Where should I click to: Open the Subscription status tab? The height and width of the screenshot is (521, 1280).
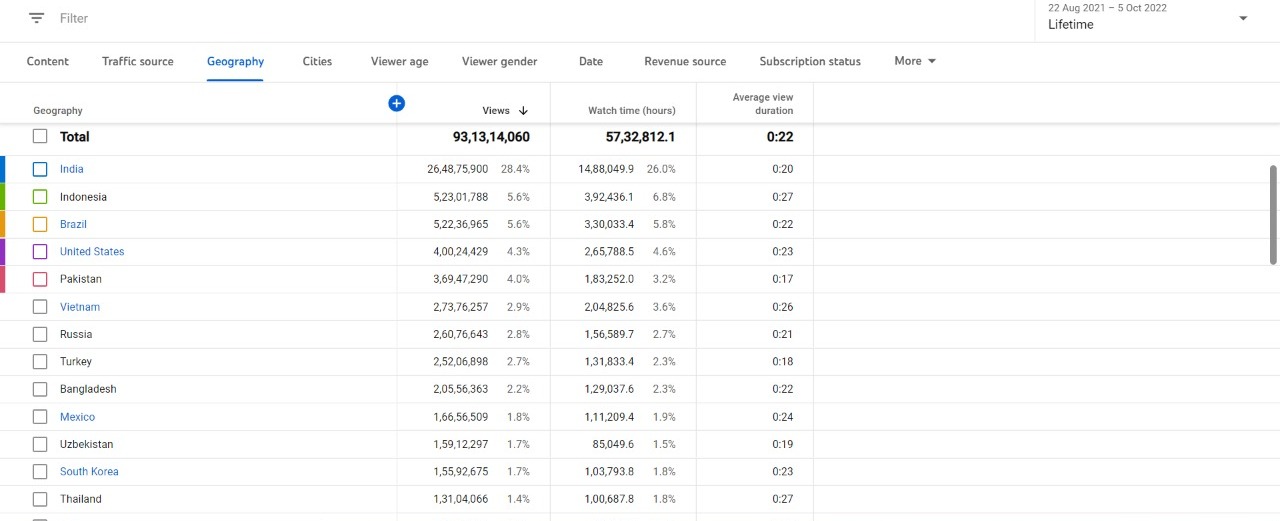coord(810,61)
